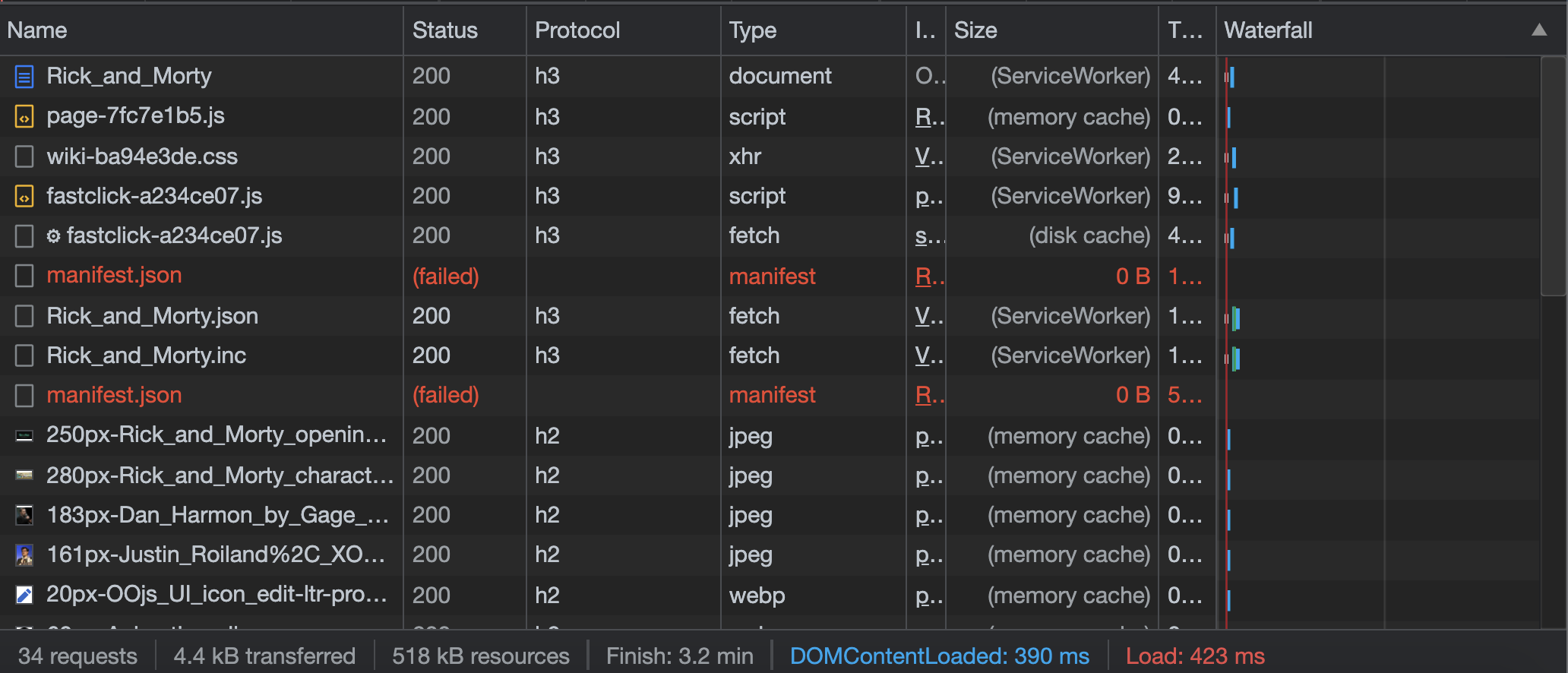Click the vertical scrollbar thumb
1568x673 pixels.
click(1553, 175)
